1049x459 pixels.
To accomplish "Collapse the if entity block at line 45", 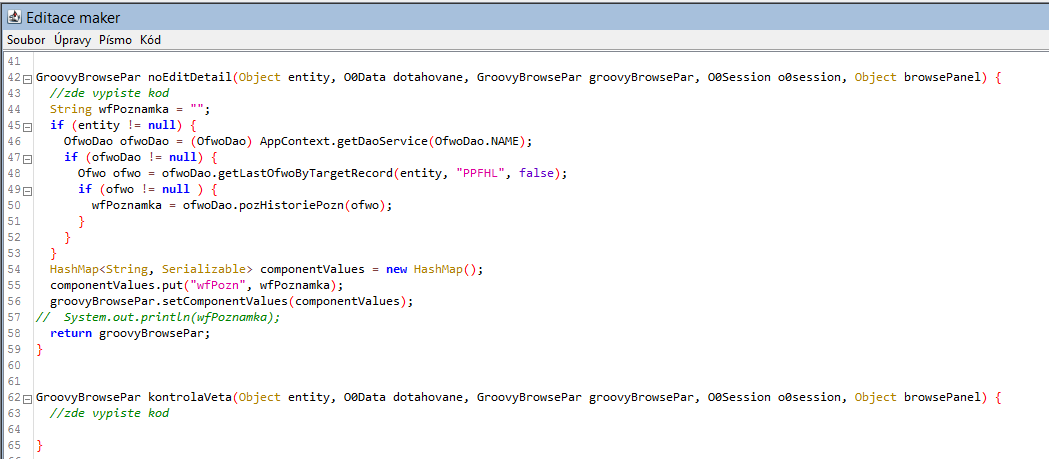I will 27,126.
